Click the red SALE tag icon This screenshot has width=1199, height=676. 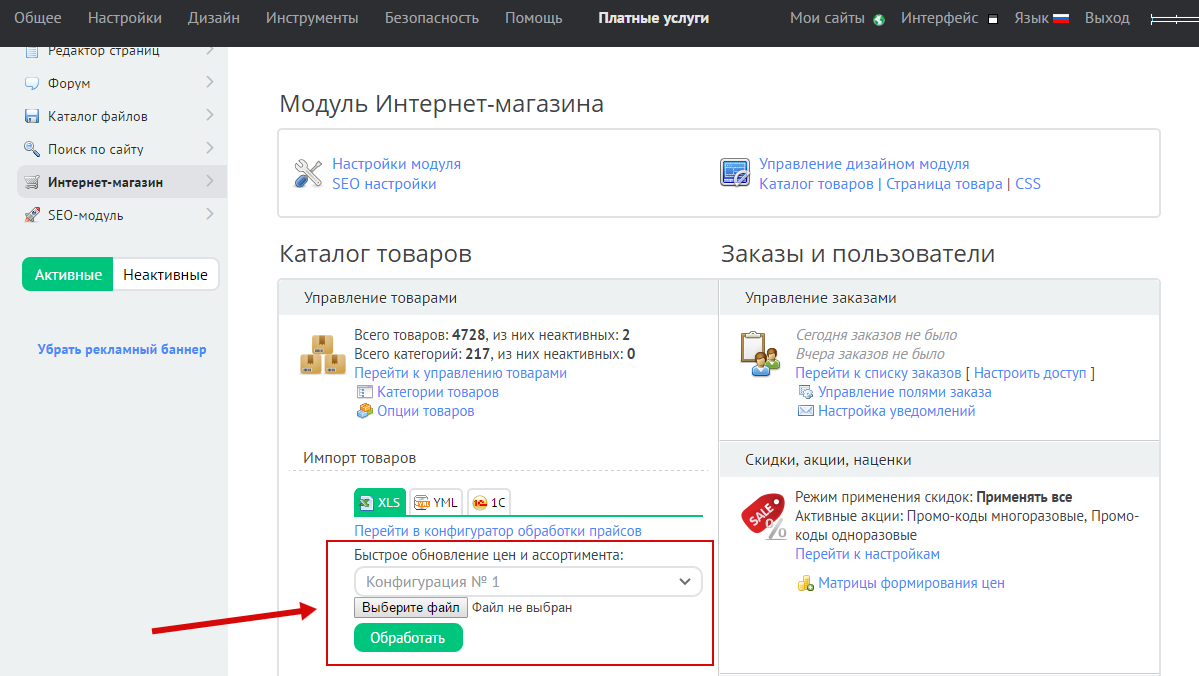[x=763, y=516]
